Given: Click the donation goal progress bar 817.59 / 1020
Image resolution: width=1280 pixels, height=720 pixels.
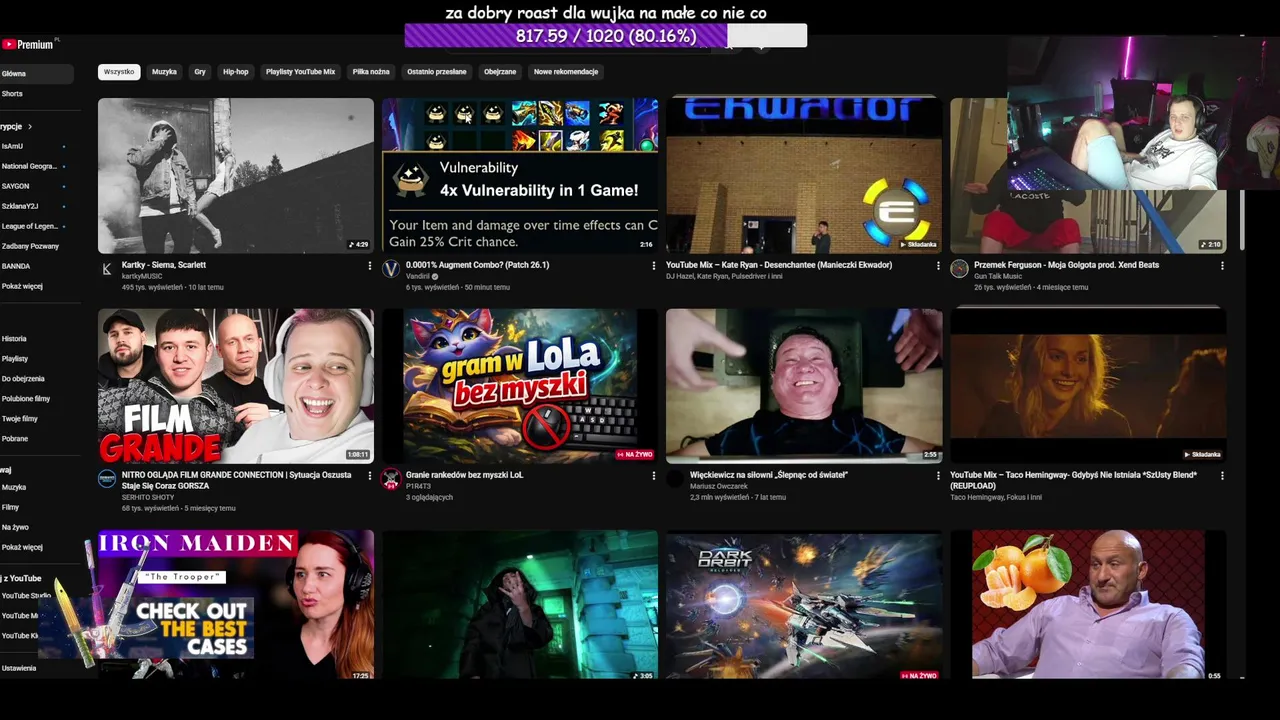Looking at the screenshot, I should tap(605, 36).
